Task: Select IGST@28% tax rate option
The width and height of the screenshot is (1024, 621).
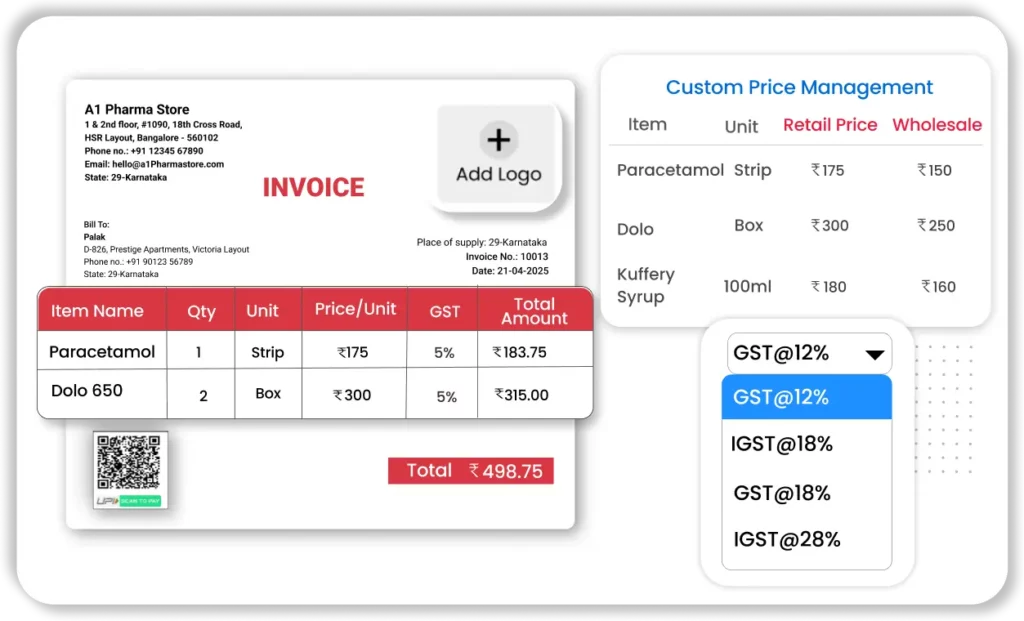Action: point(787,540)
